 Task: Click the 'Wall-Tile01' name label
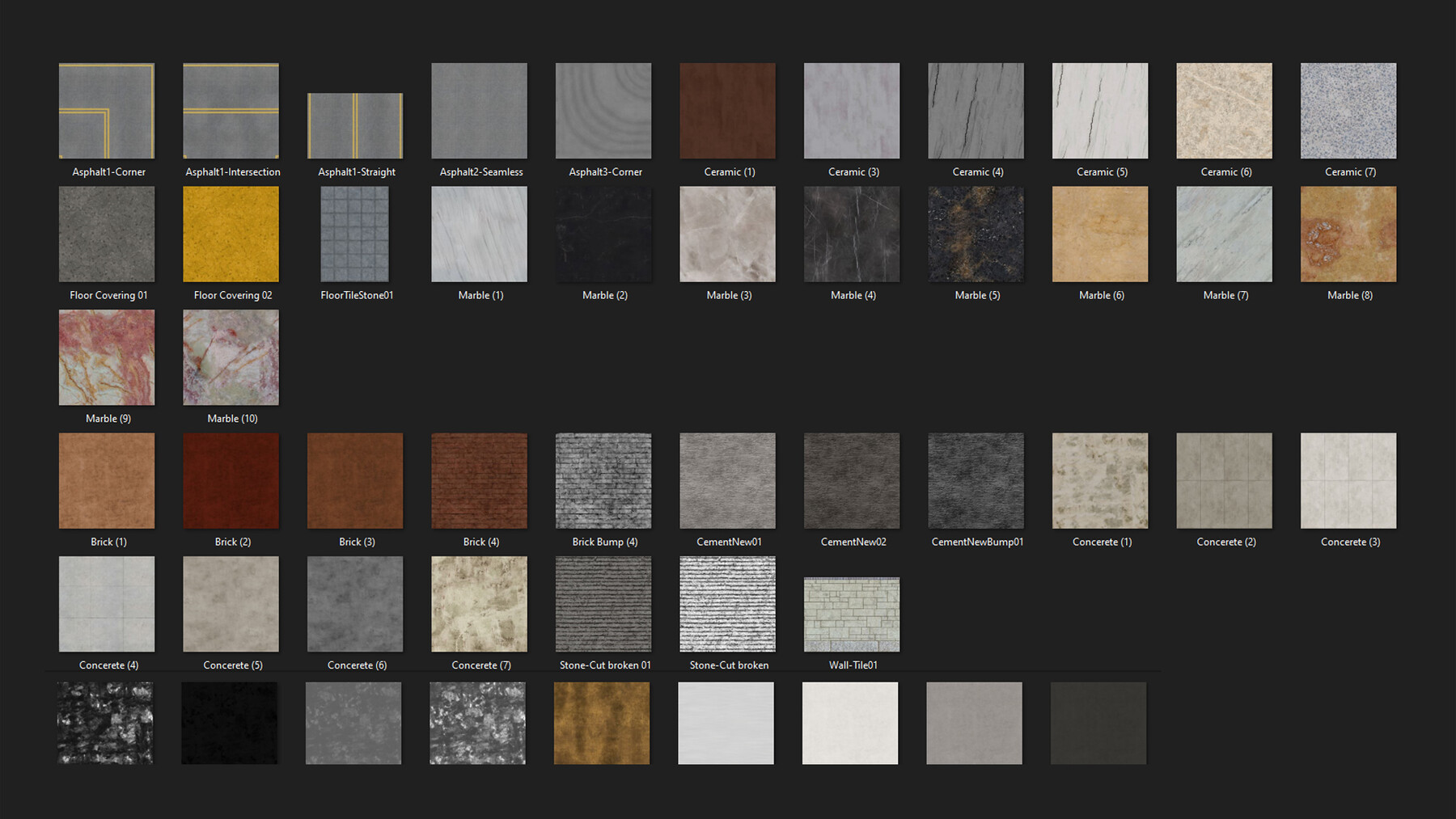(853, 665)
